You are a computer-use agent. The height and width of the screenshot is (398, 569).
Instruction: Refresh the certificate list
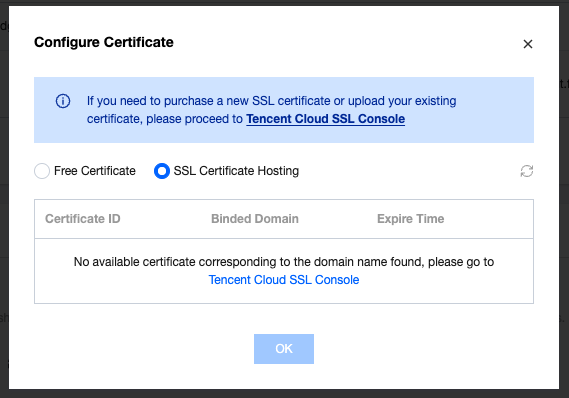click(x=527, y=171)
